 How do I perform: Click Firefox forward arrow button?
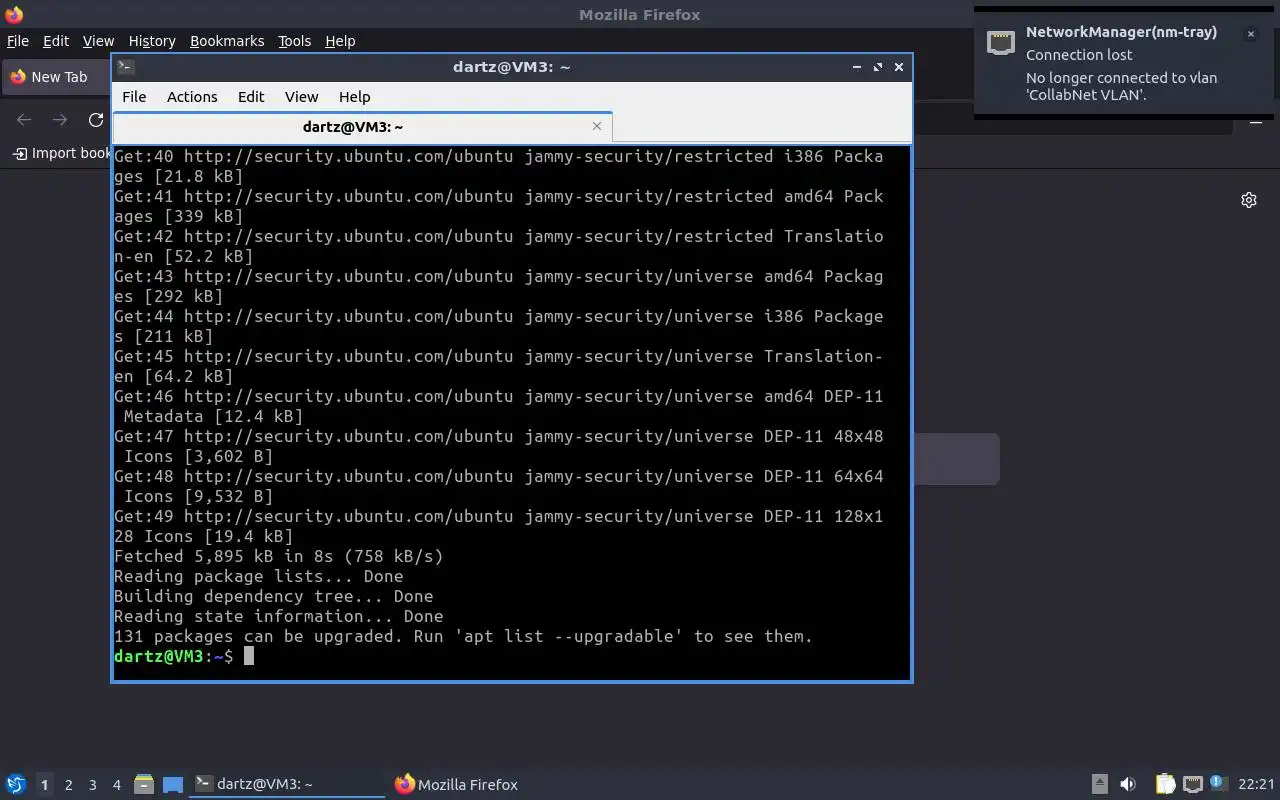point(60,120)
